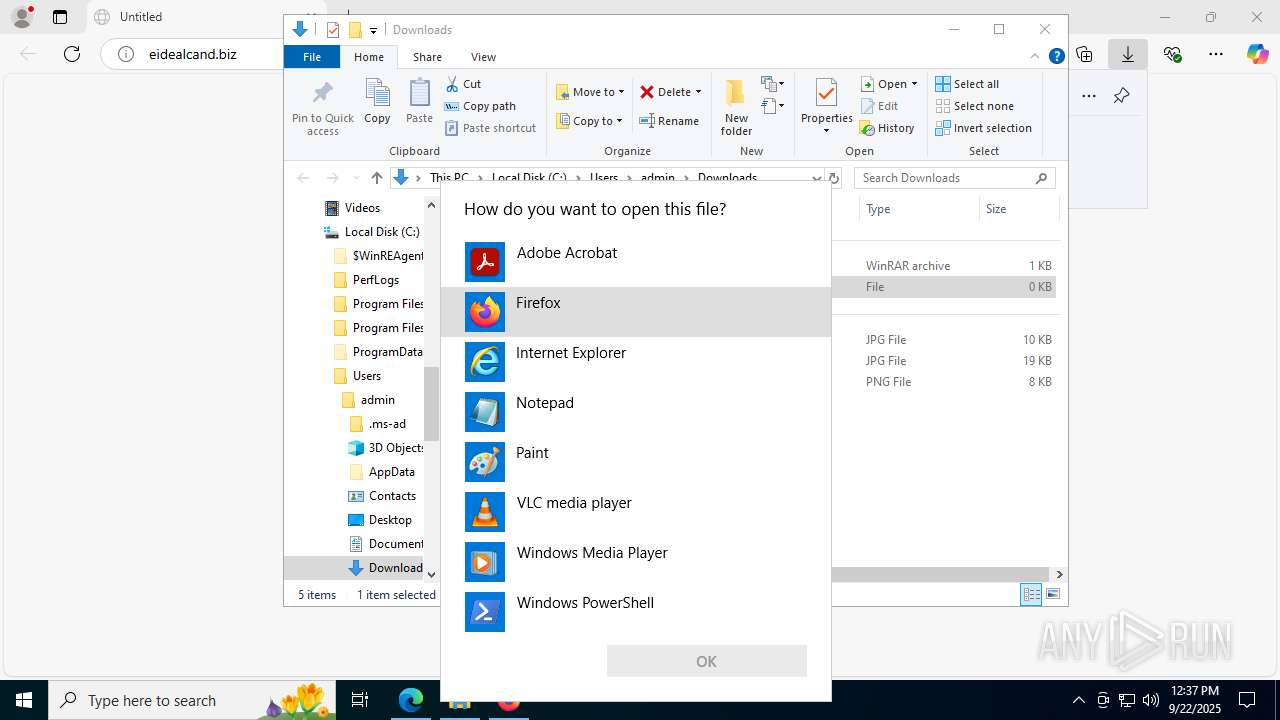Click the Search Downloads field

(955, 178)
